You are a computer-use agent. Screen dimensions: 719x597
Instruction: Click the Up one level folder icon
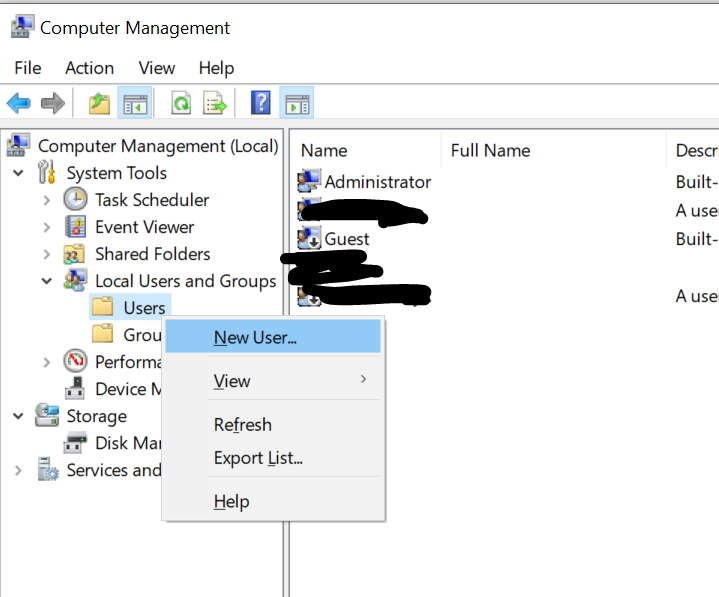coord(99,103)
